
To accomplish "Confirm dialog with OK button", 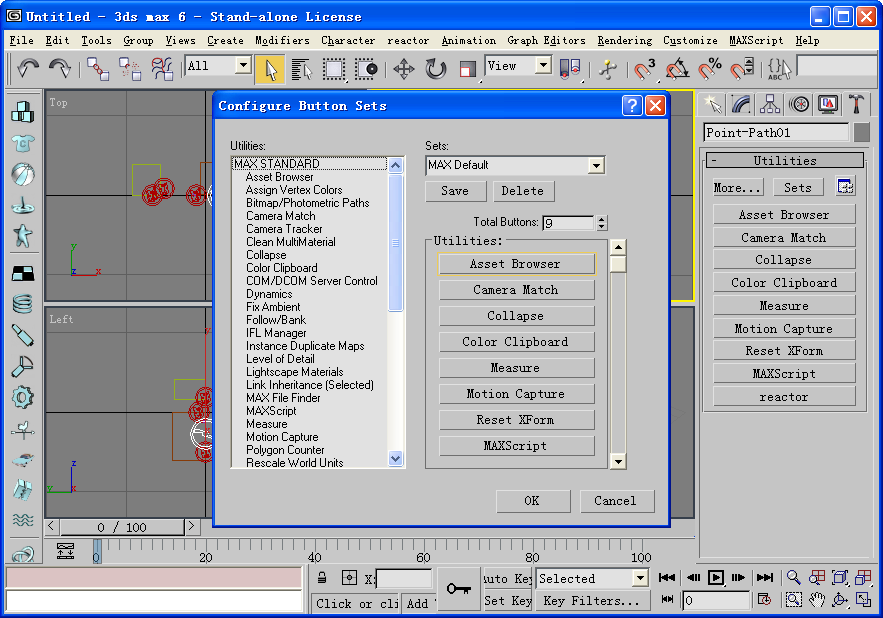I will click(532, 501).
